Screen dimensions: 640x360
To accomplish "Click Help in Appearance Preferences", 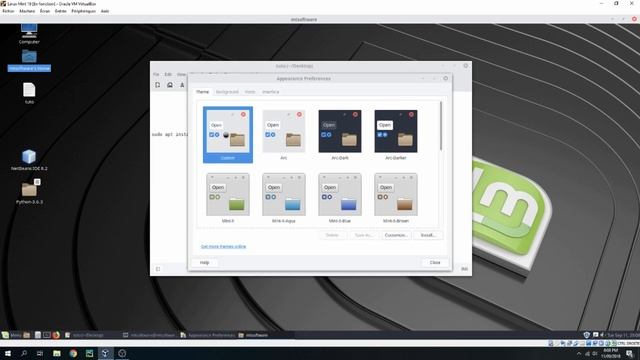I will coord(204,262).
